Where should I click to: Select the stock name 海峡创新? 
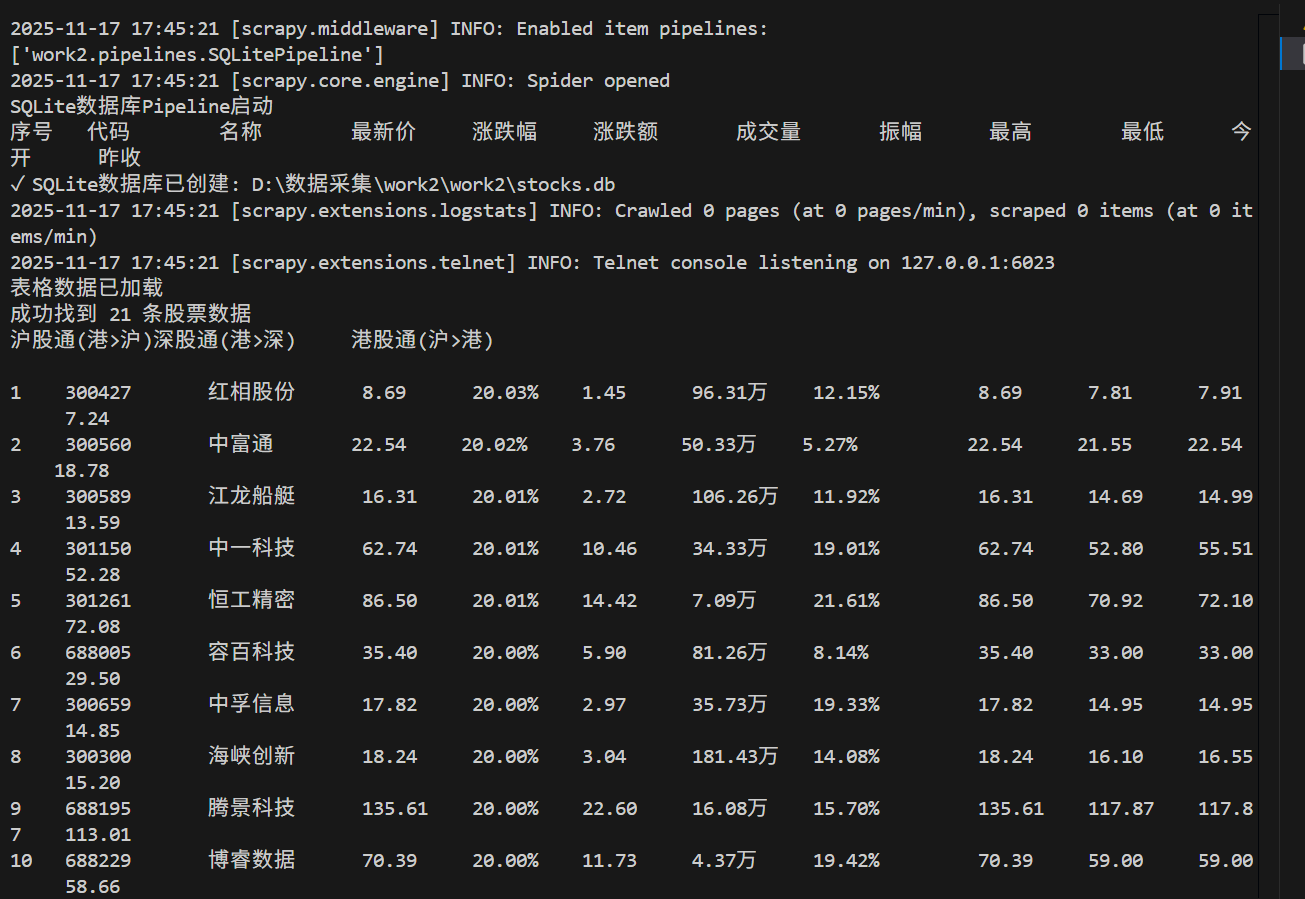[x=251, y=756]
